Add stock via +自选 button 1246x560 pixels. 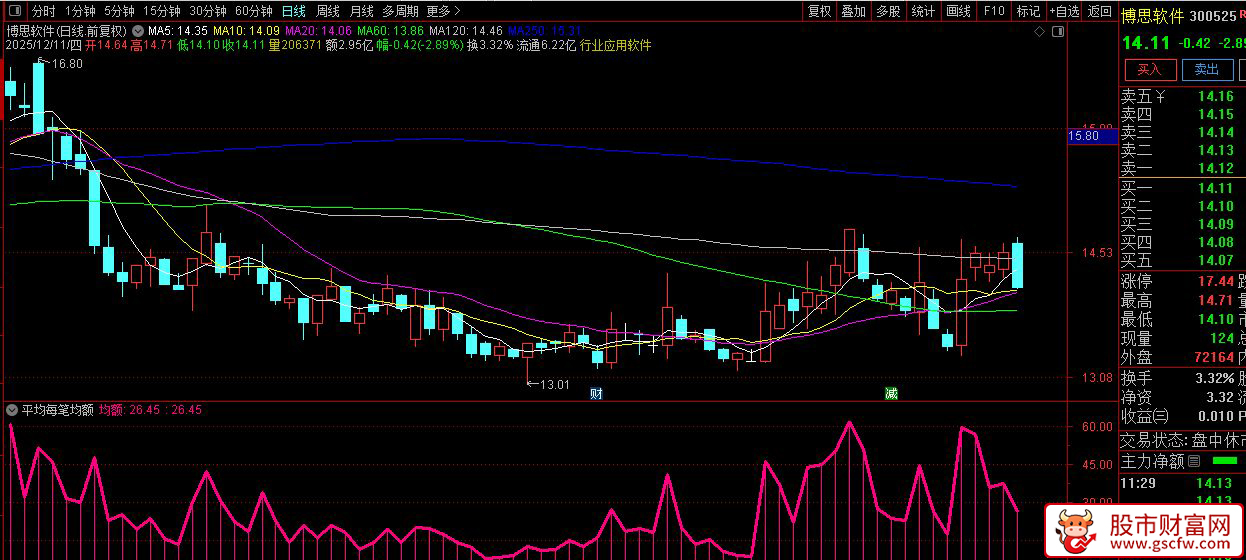pos(1064,12)
